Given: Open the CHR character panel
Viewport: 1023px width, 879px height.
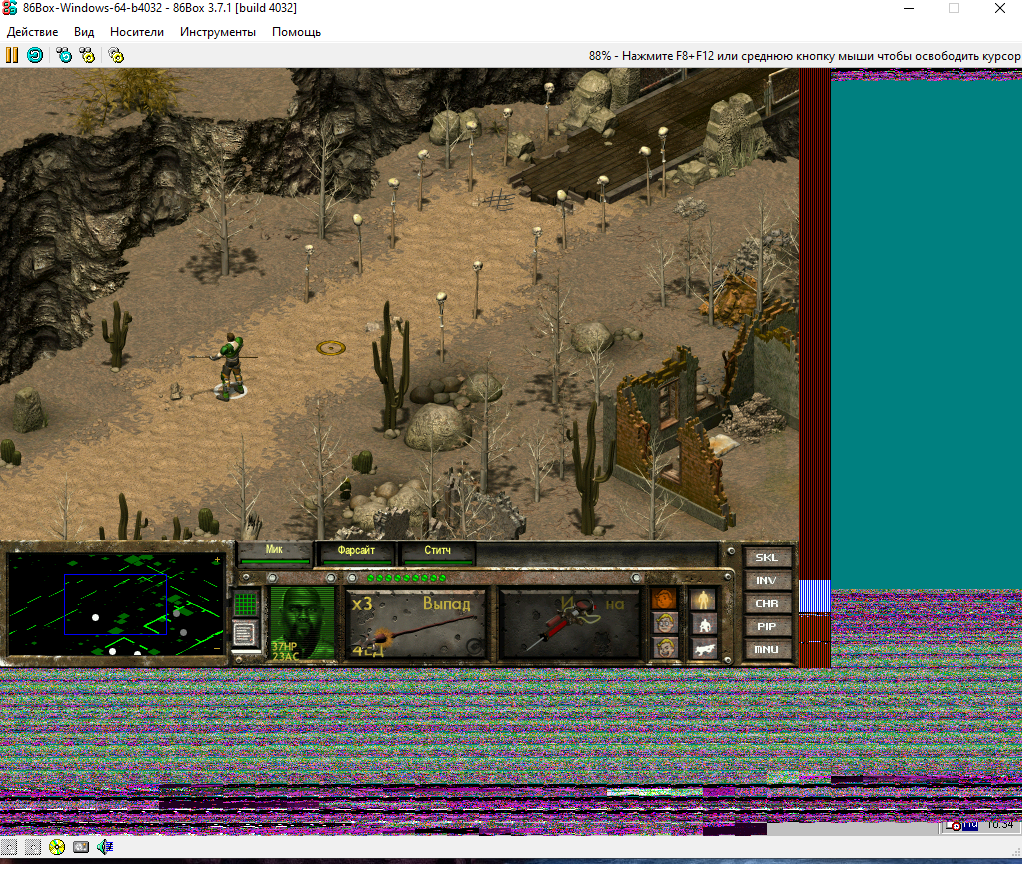Looking at the screenshot, I should (x=767, y=604).
